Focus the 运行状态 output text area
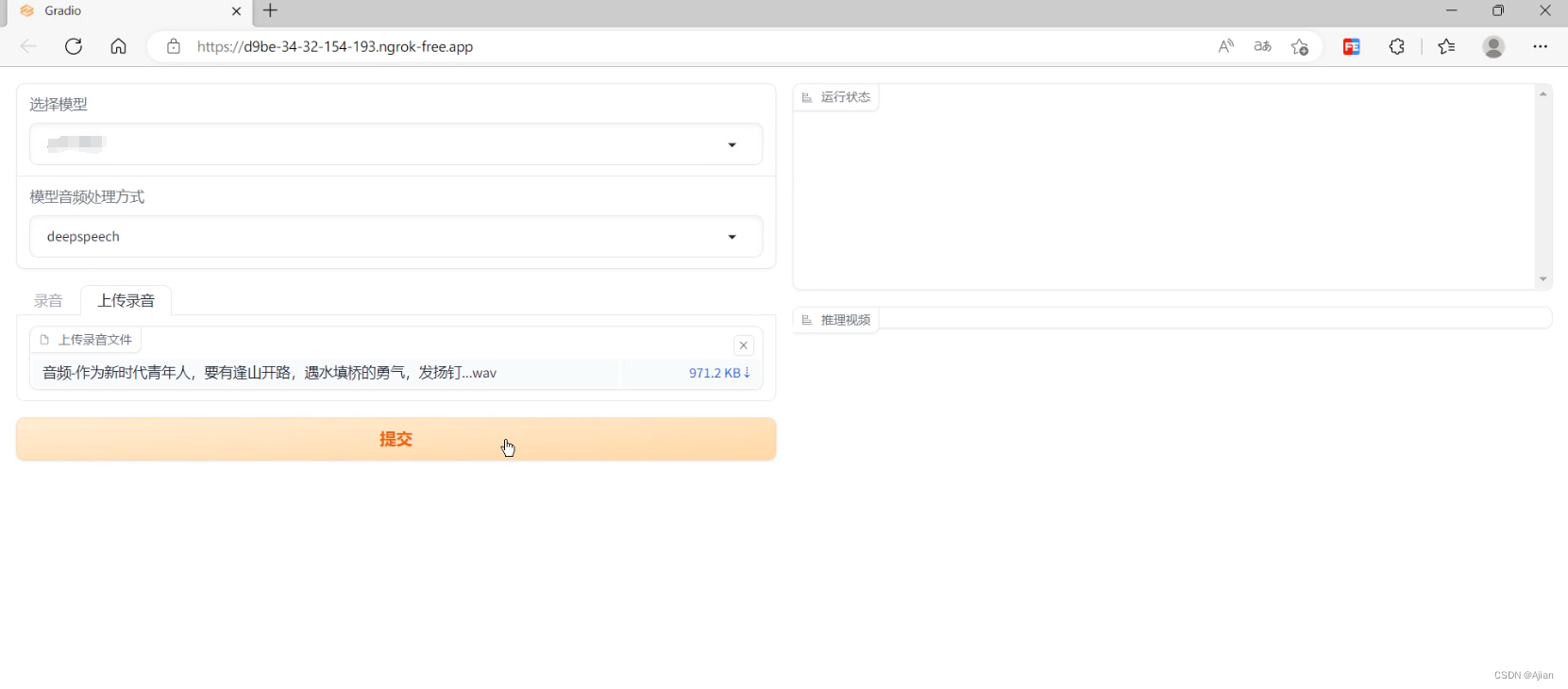The height and width of the screenshot is (689, 1568). click(1164, 187)
